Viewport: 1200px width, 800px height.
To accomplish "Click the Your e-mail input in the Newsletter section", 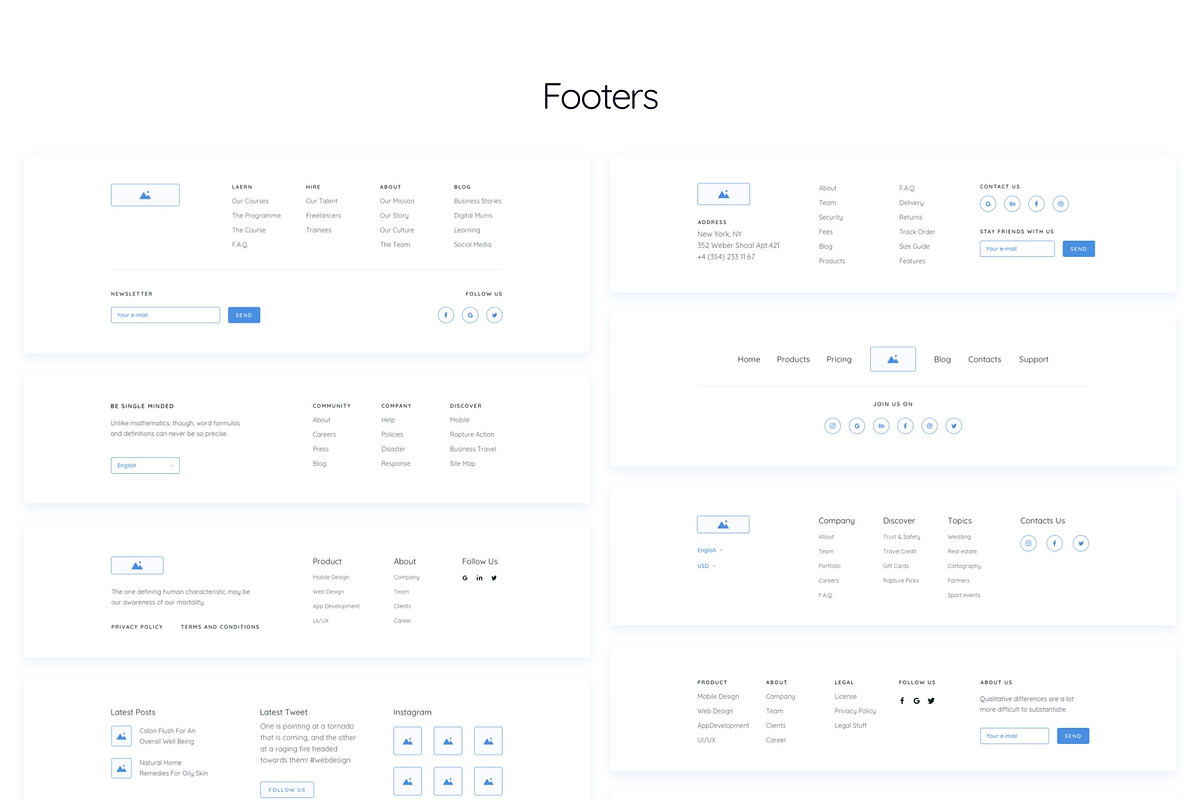I will [165, 314].
